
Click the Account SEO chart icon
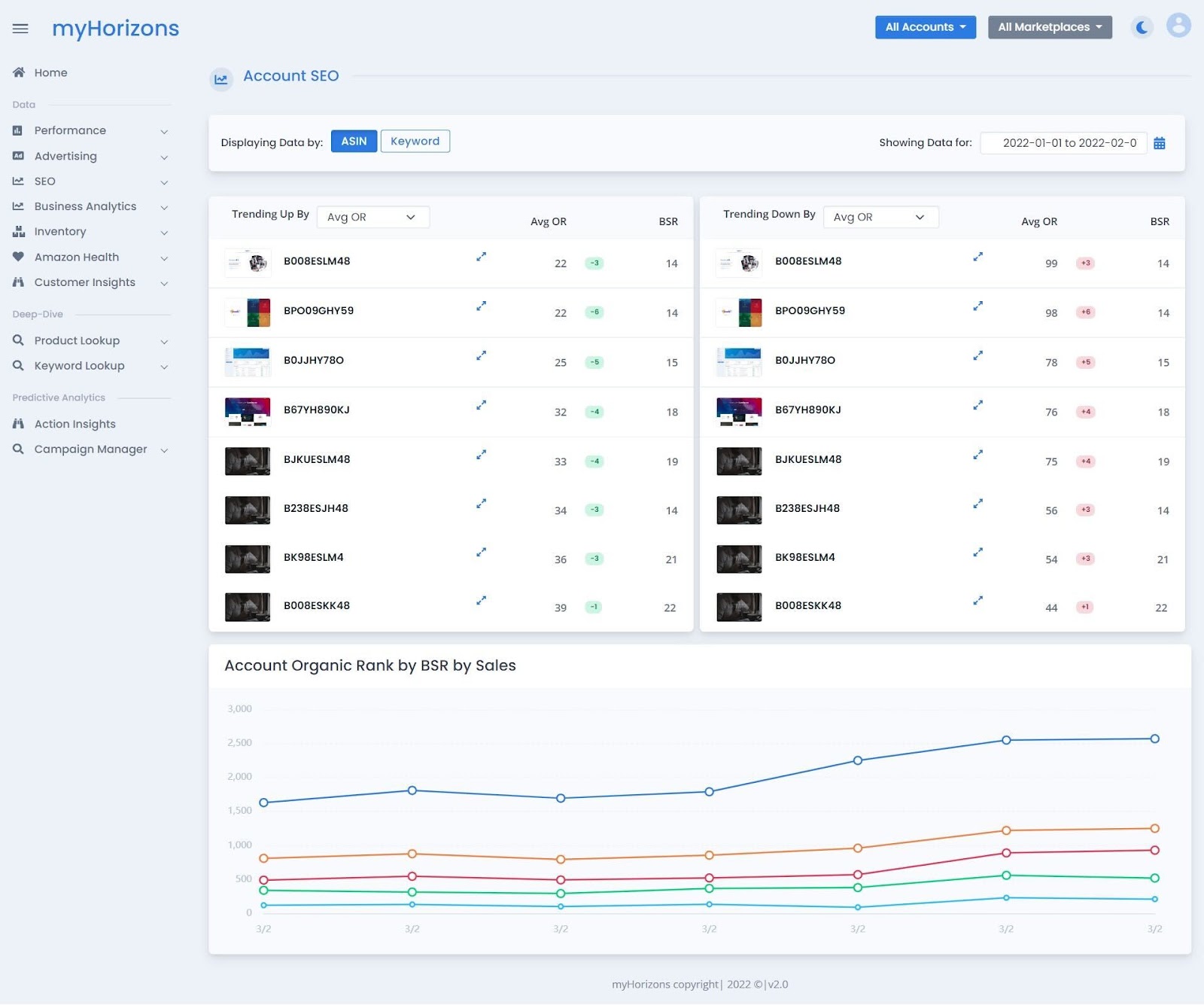tap(220, 78)
